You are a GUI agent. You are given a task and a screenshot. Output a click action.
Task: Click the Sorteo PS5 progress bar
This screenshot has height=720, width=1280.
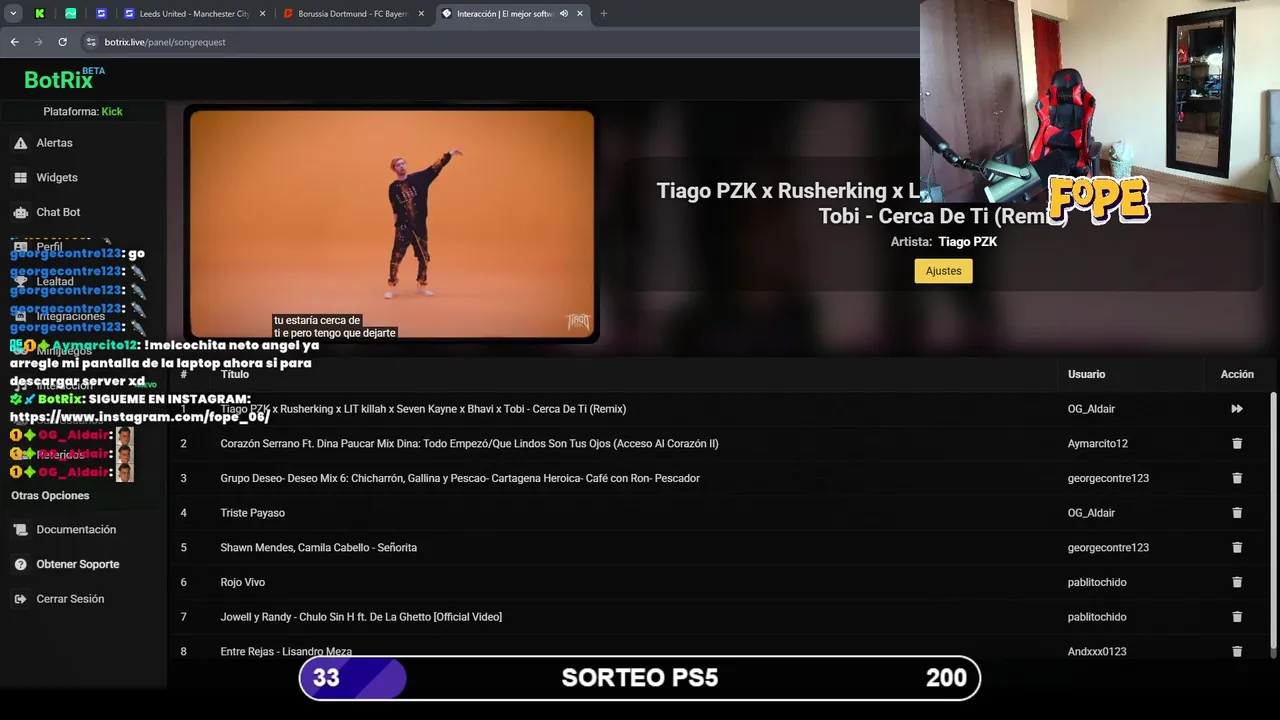pos(640,678)
